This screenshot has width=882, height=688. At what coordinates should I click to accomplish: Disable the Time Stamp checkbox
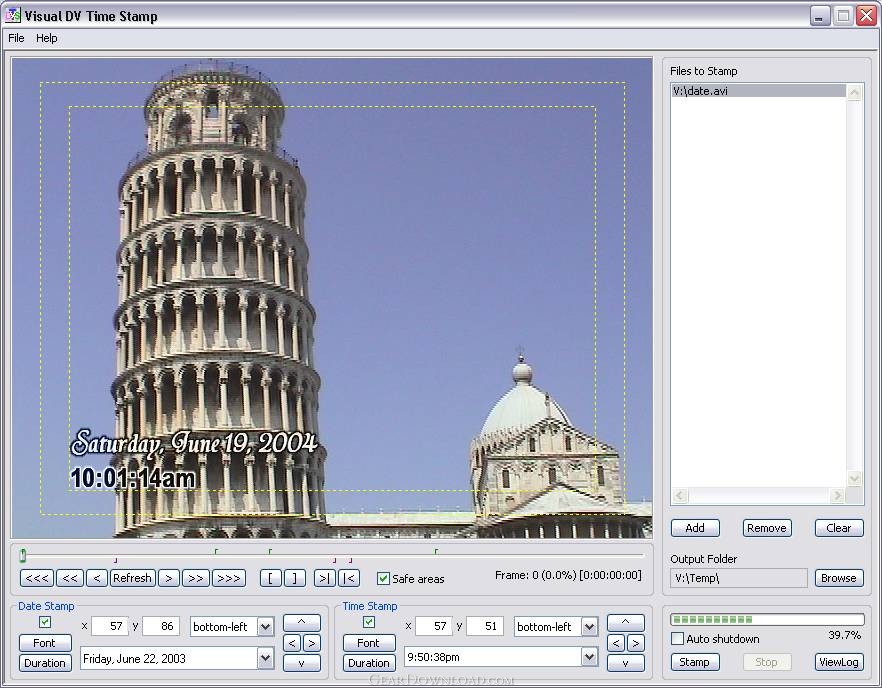[x=369, y=622]
